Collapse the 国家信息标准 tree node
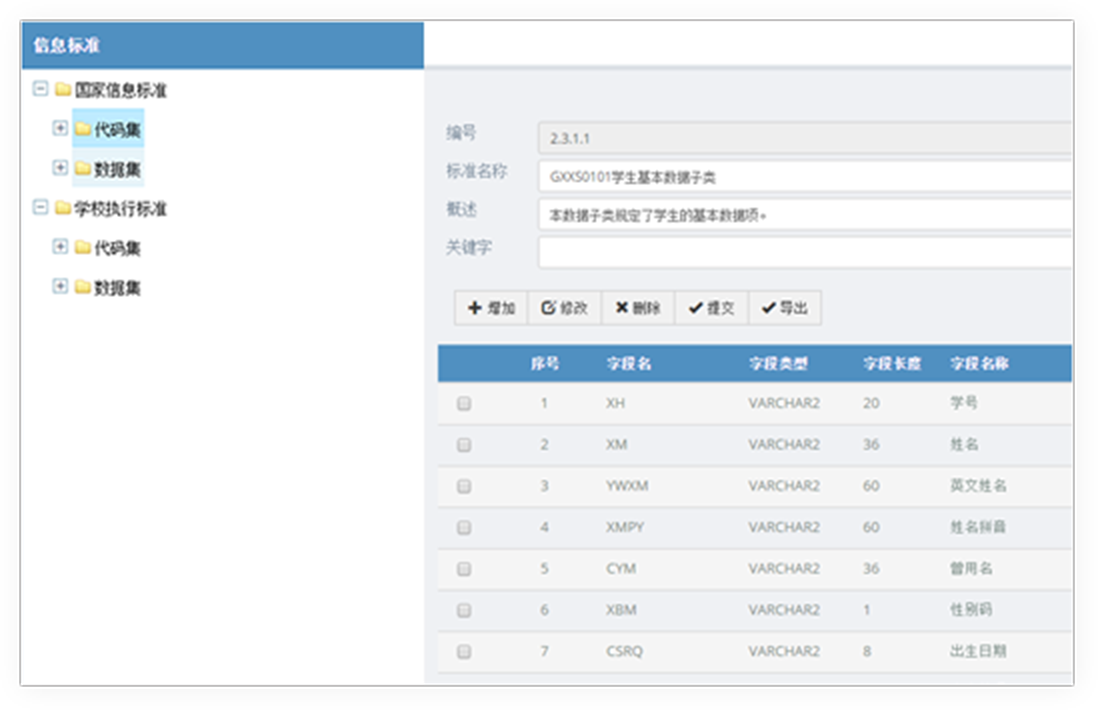The width and height of the screenshot is (1098, 710). pyautogui.click(x=41, y=89)
